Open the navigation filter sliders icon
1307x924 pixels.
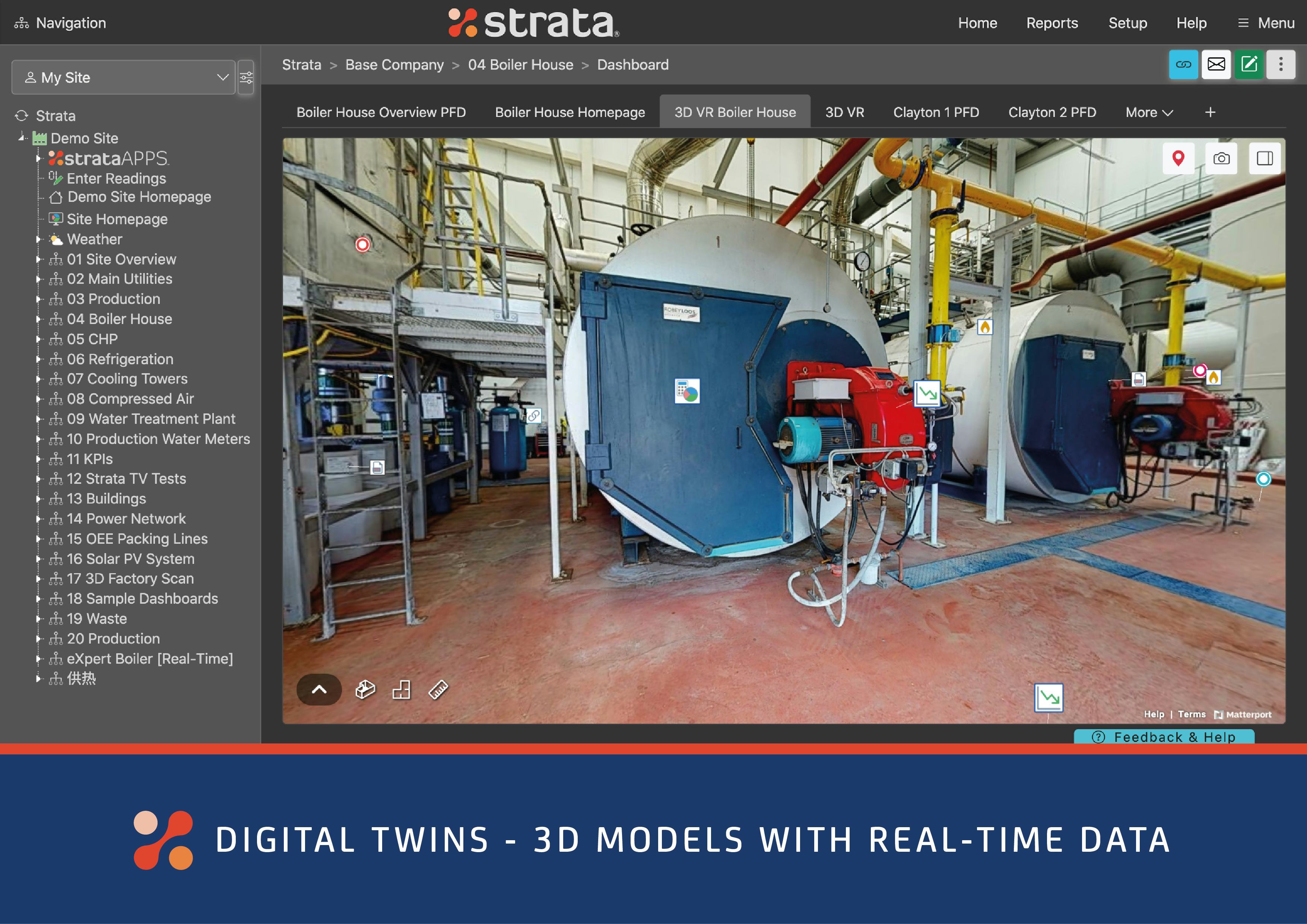246,77
